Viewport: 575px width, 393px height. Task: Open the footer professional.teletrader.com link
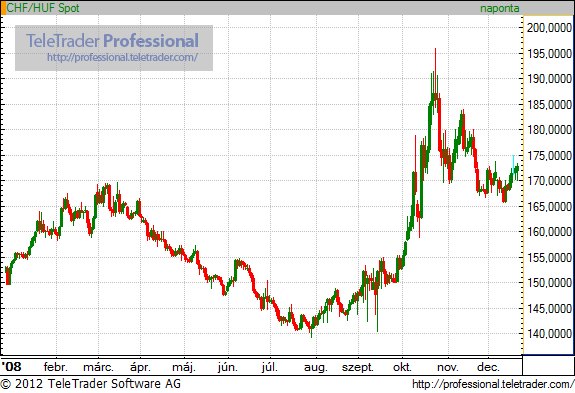[493, 384]
